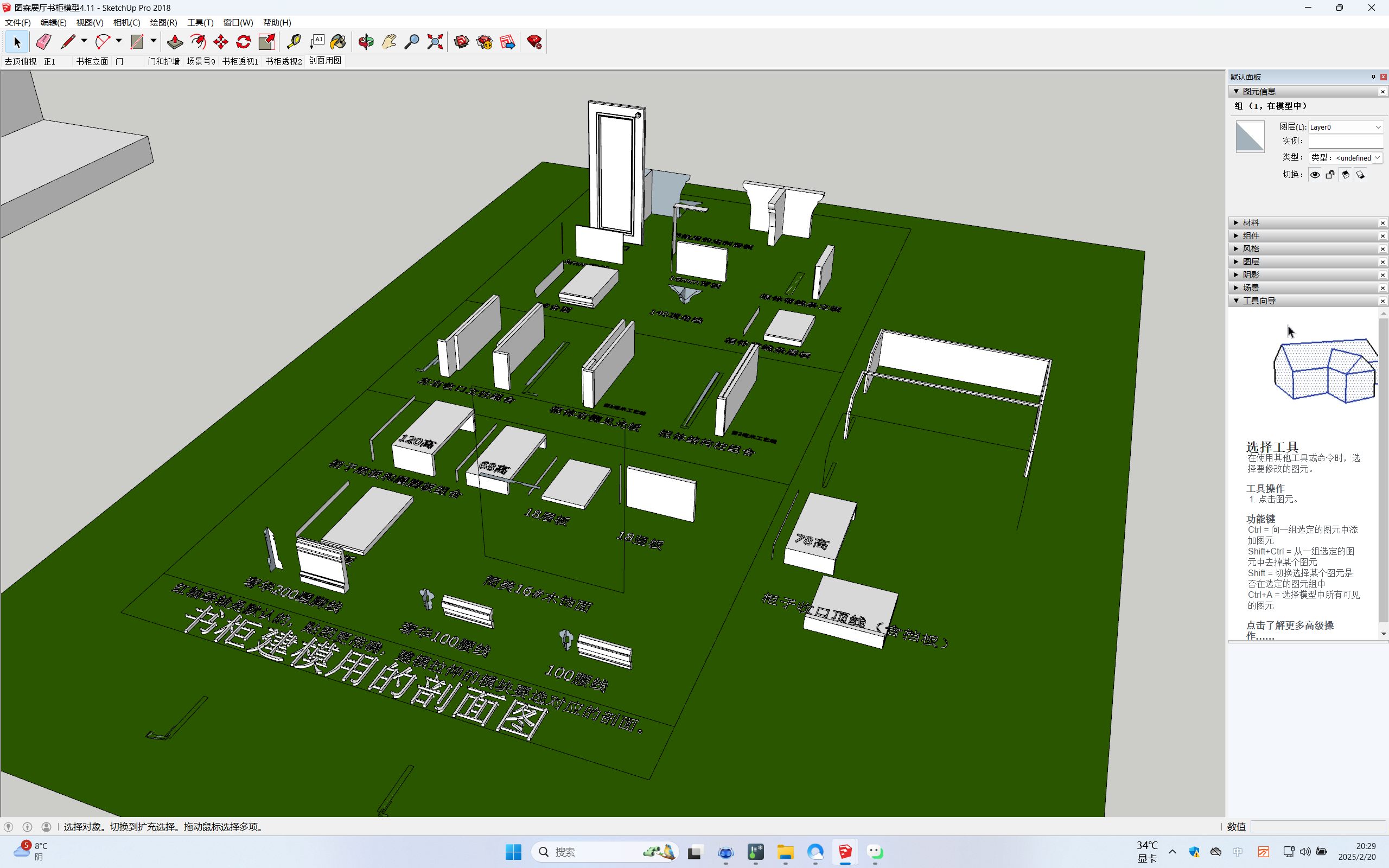The height and width of the screenshot is (868, 1389).
Task: Open the Extension Manager ruby icon
Action: tap(534, 42)
